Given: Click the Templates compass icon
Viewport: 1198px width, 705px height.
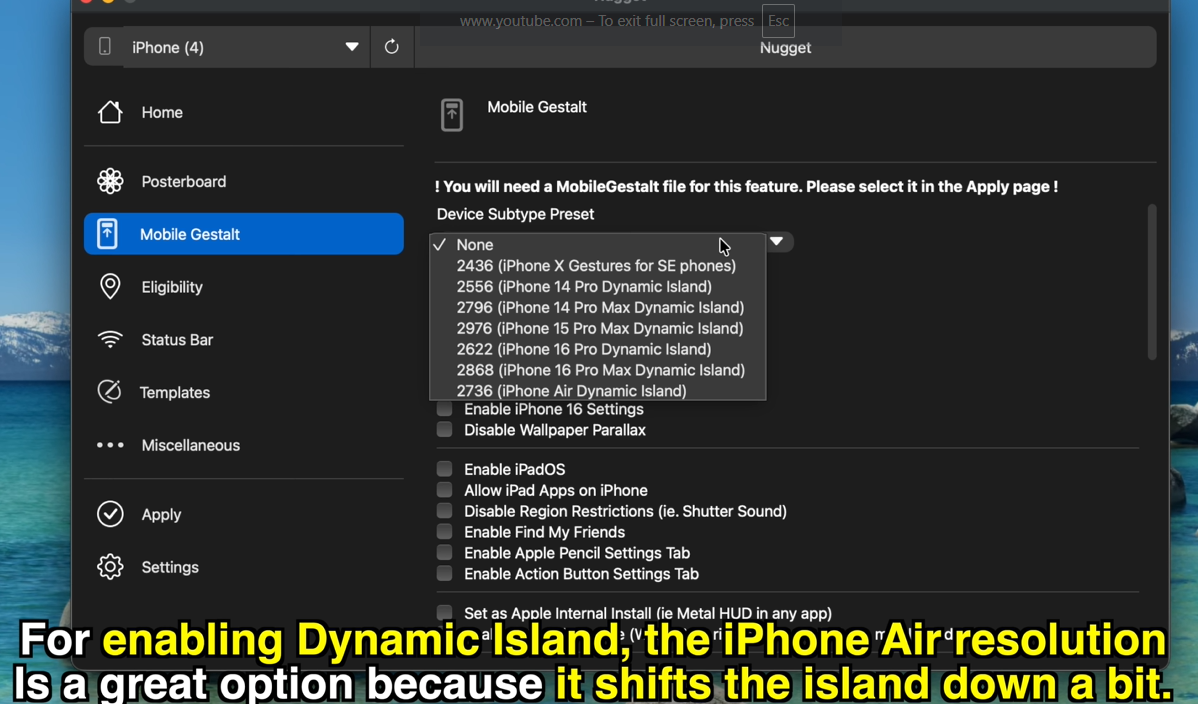Looking at the screenshot, I should click(x=109, y=392).
